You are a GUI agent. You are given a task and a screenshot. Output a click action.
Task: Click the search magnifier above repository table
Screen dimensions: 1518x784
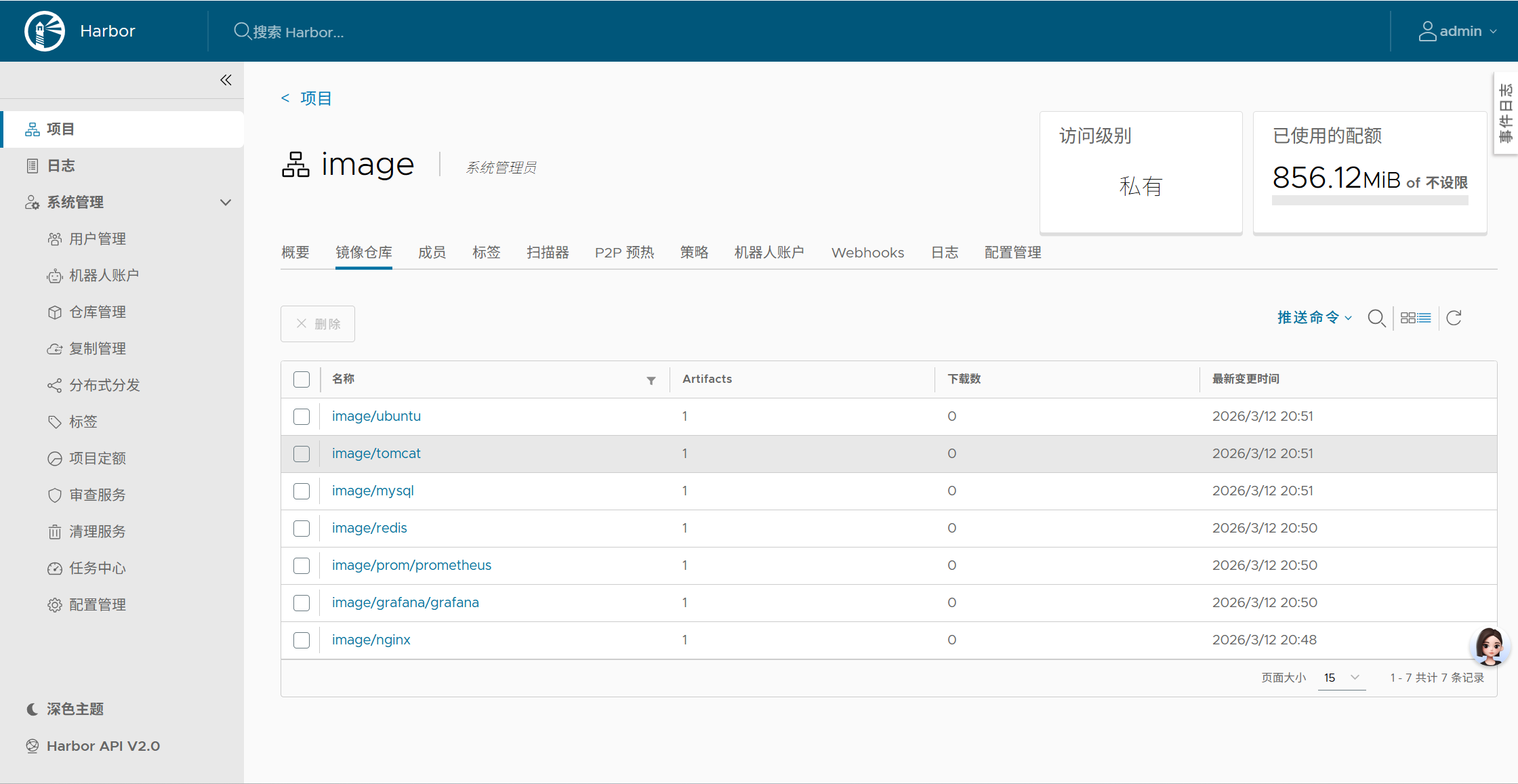[1376, 318]
